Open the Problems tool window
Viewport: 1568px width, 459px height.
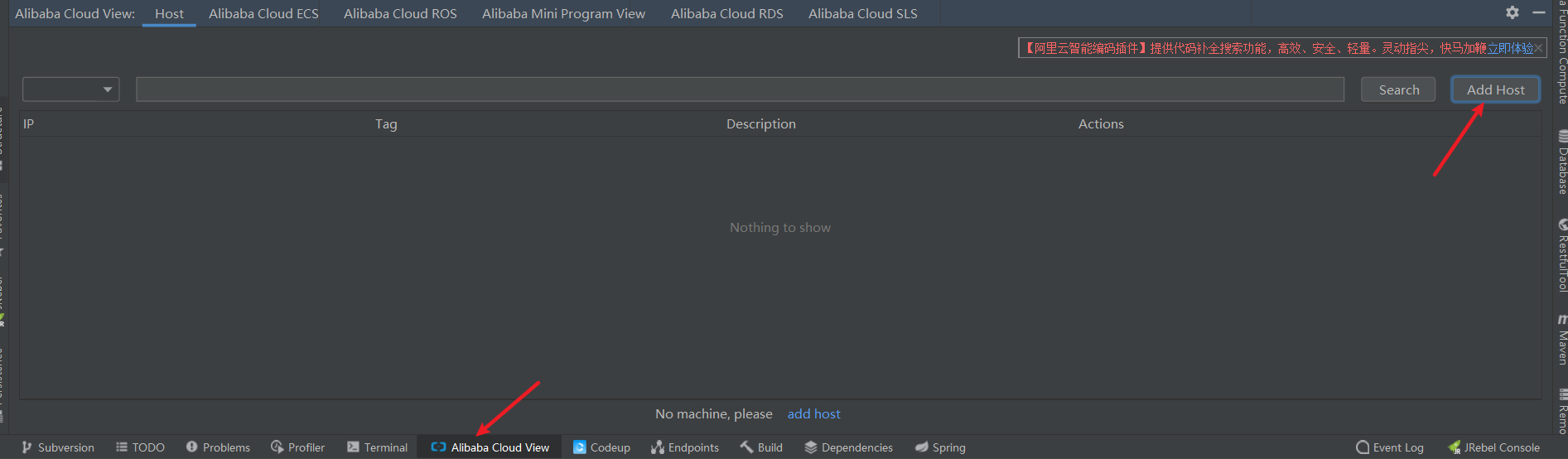click(x=218, y=447)
